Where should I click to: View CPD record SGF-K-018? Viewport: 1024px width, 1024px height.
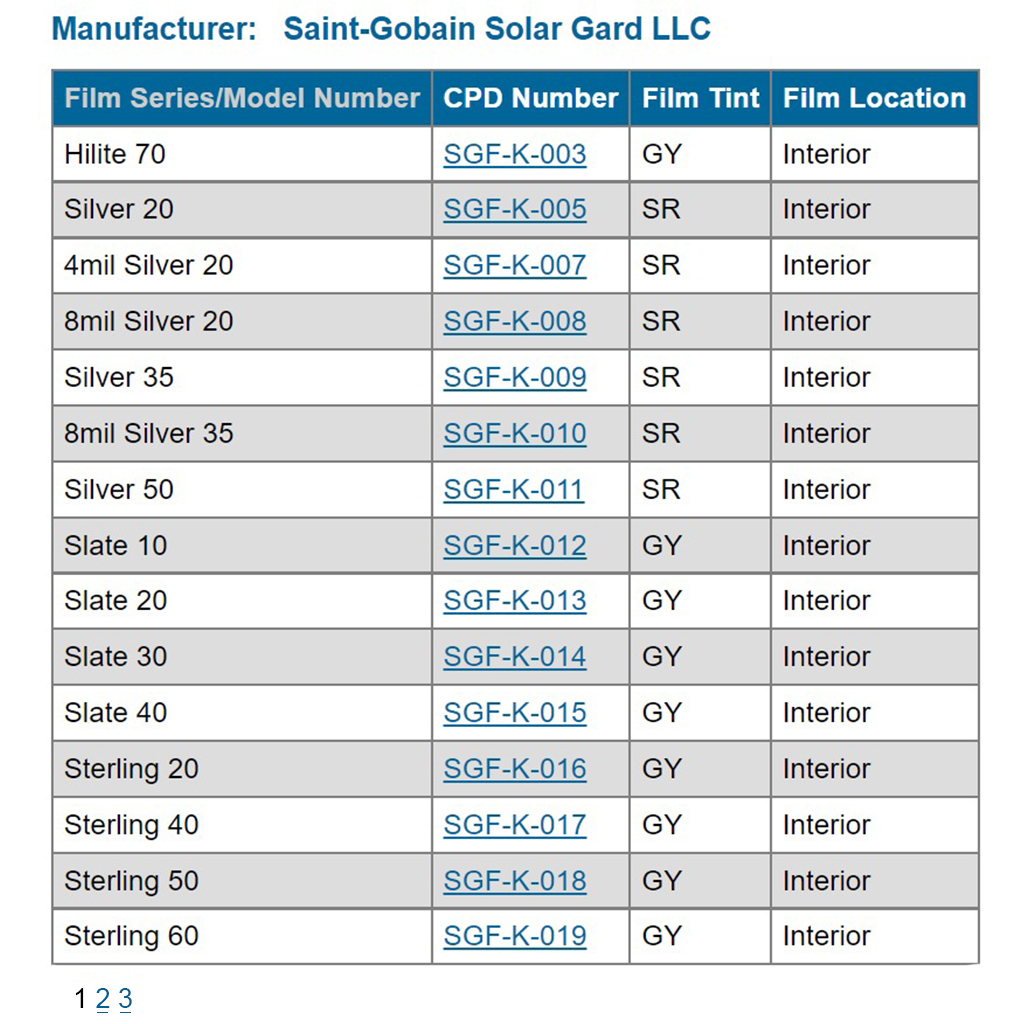point(515,881)
